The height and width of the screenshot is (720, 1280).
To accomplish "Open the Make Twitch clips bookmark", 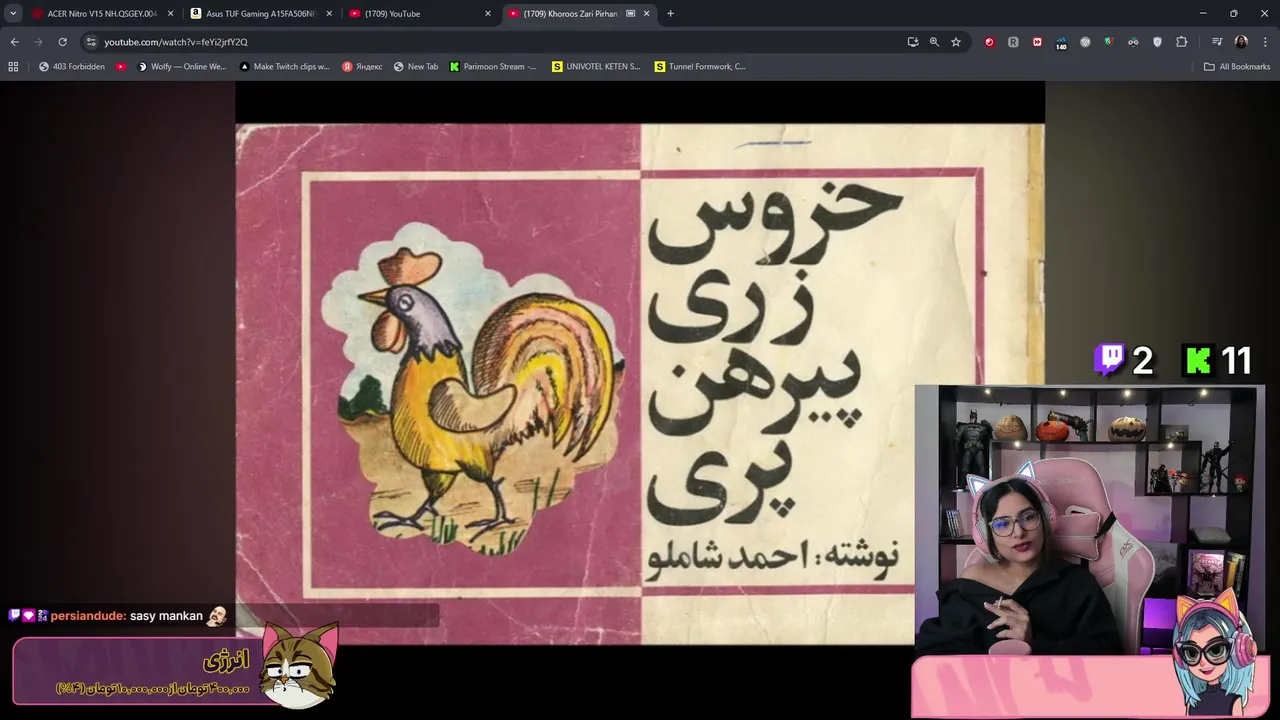I will click(285, 67).
